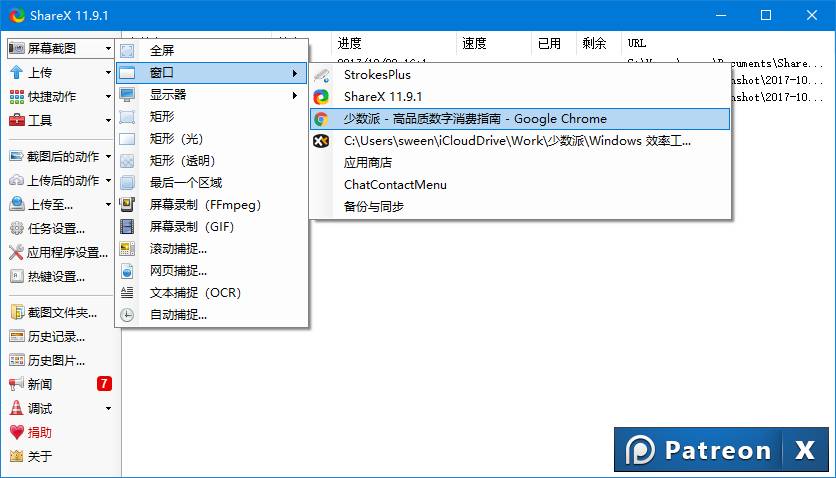Click the Donate (捐助) heart icon

tap(17, 432)
